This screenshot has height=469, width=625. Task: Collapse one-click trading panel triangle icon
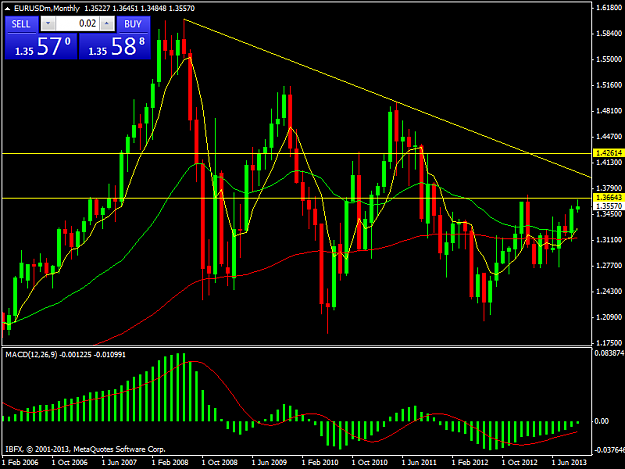coord(8,8)
